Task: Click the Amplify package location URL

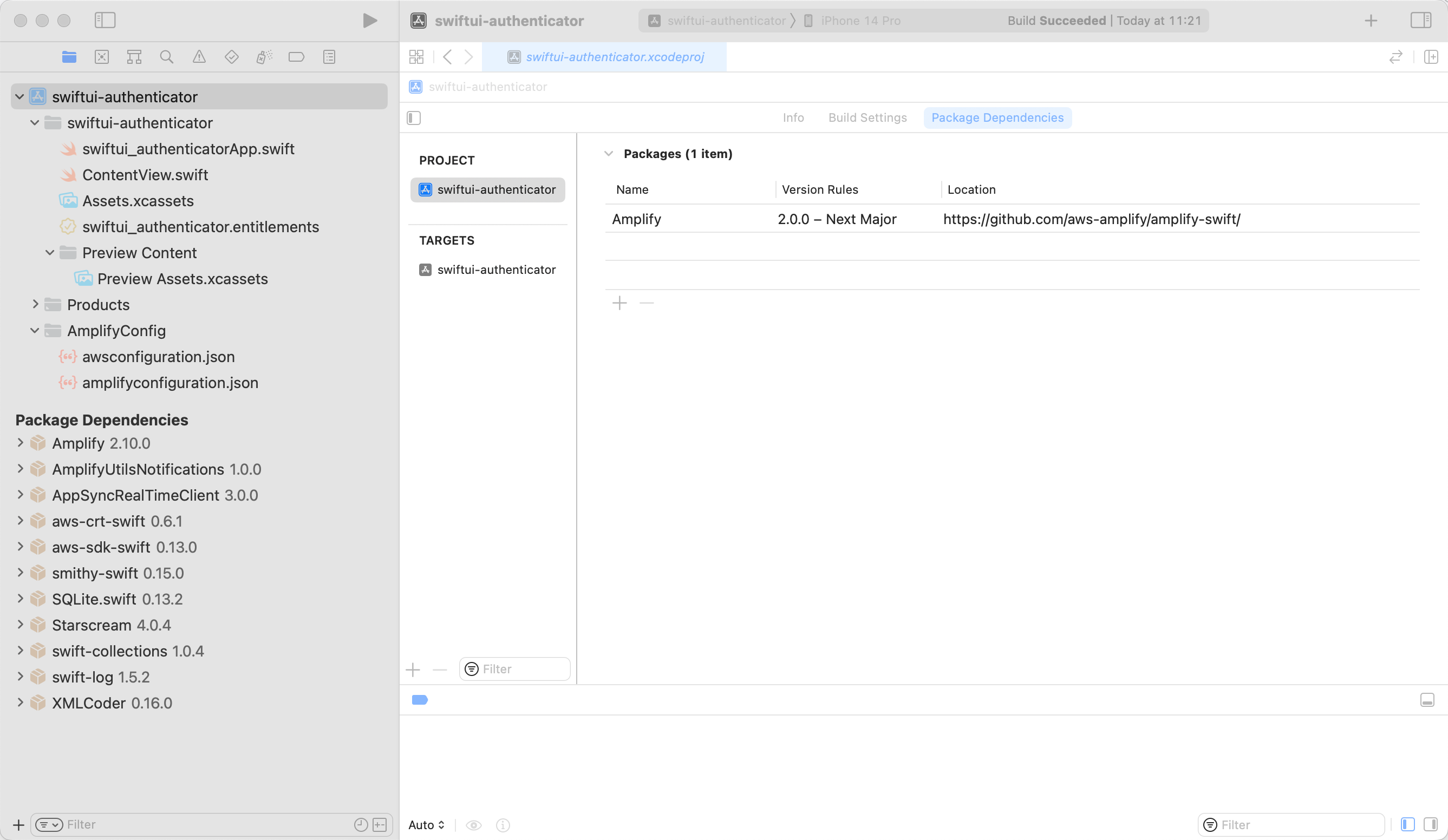Action: pos(1091,219)
